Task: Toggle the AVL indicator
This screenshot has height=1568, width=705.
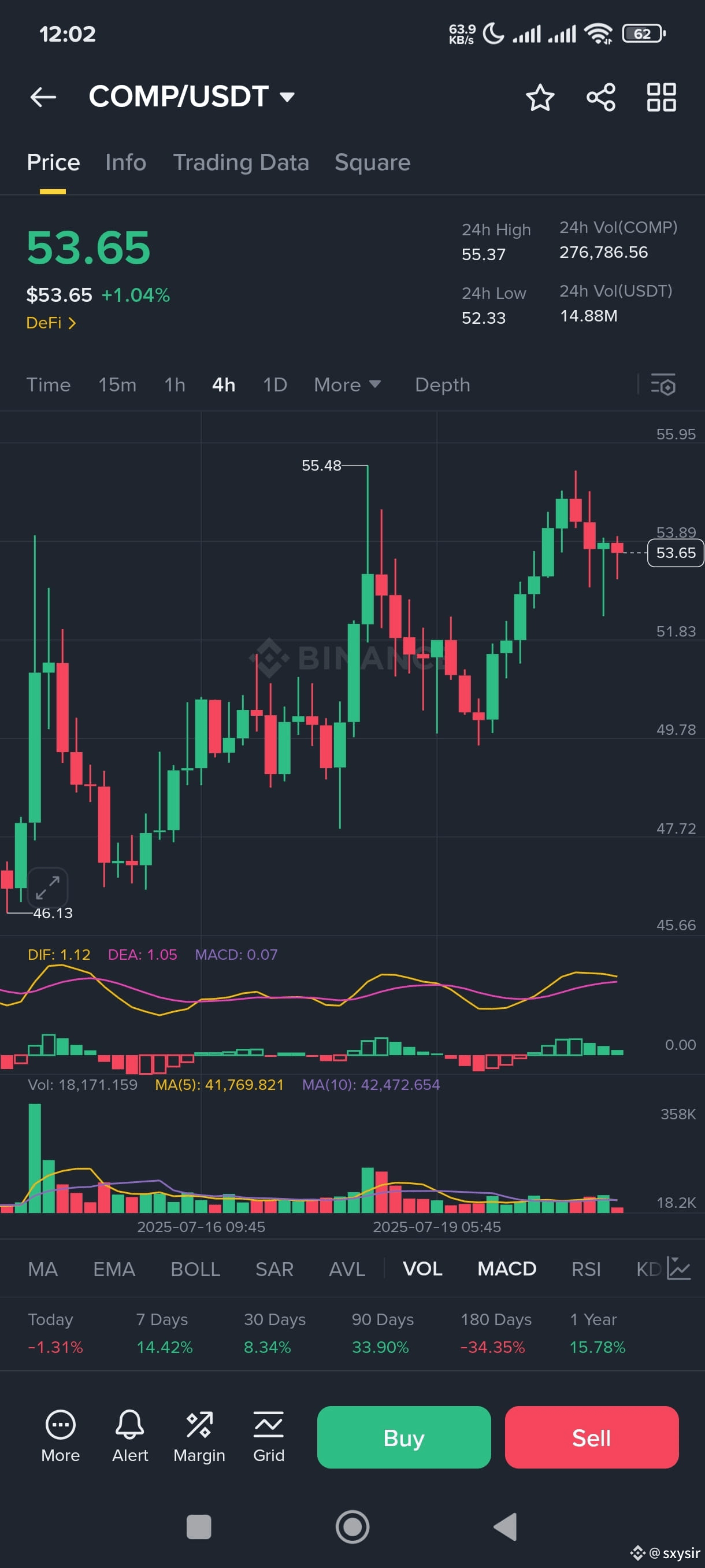Action: point(347,1269)
